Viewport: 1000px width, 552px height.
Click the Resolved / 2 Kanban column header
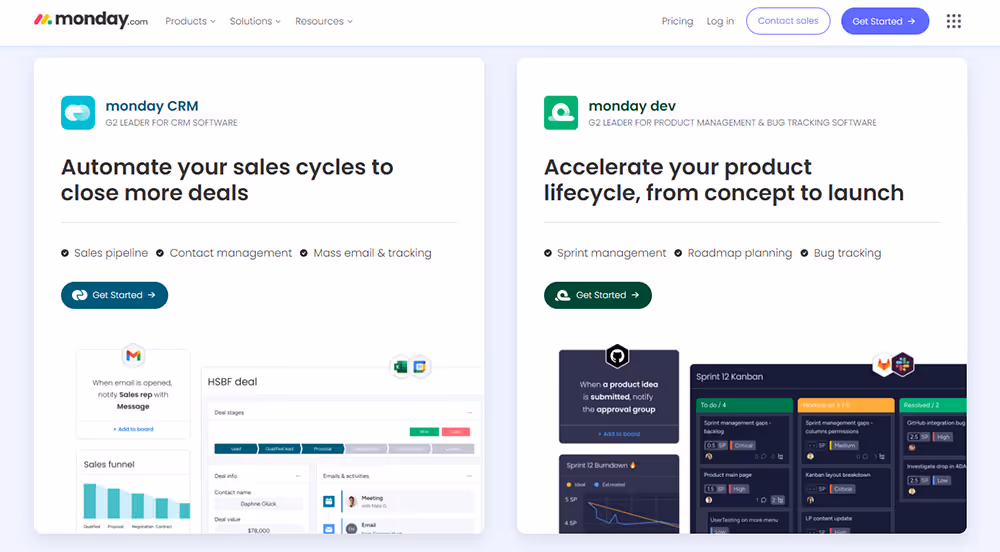932,405
